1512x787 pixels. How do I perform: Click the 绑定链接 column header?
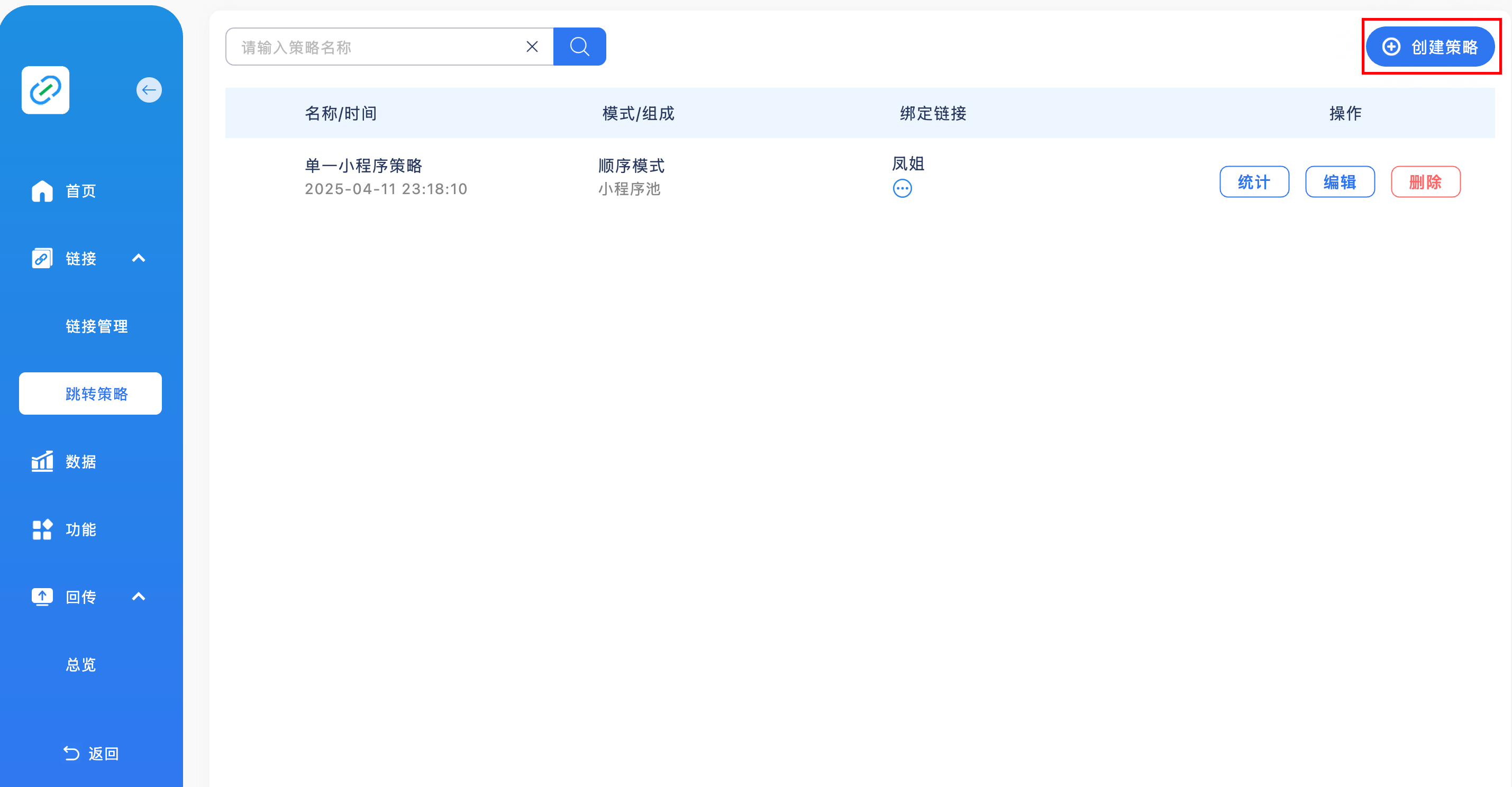click(x=933, y=113)
